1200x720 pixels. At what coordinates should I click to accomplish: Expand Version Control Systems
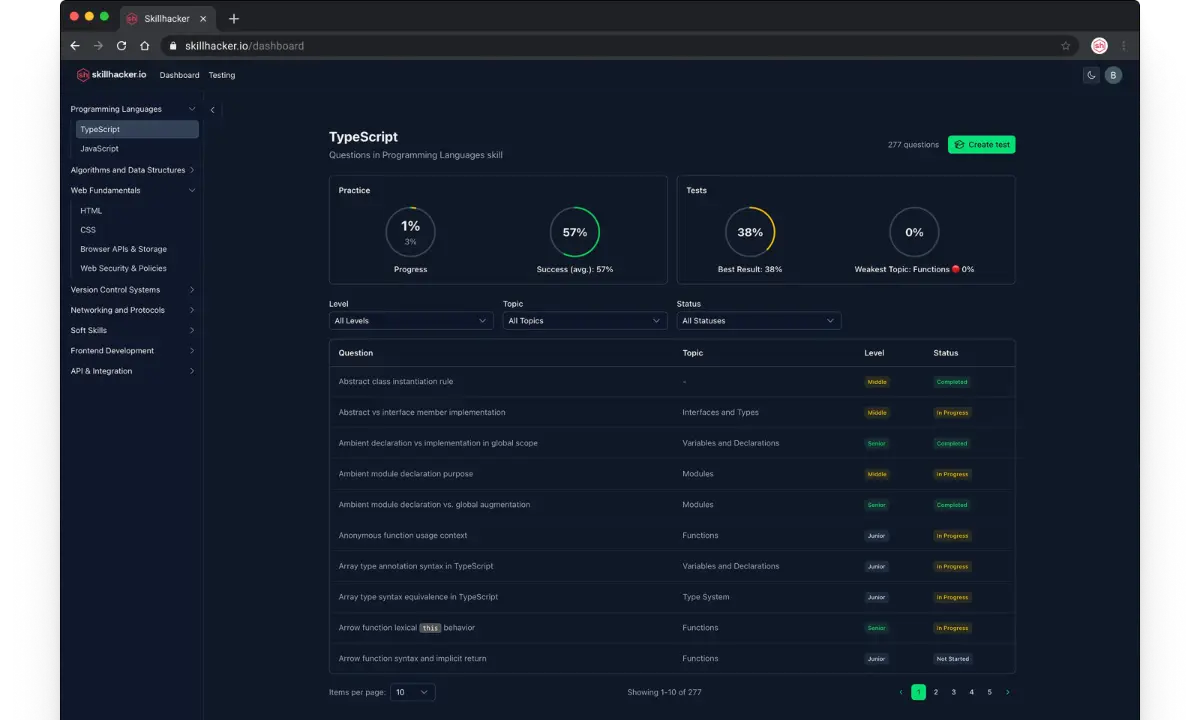pyautogui.click(x=133, y=290)
